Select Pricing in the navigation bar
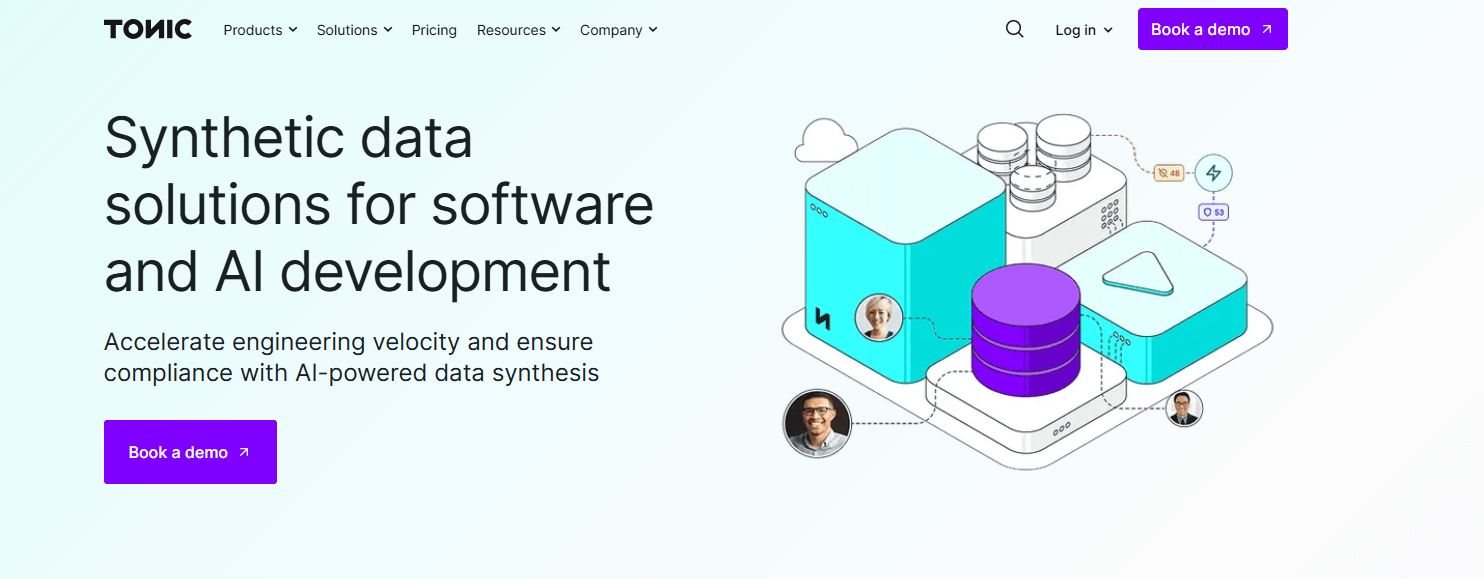The width and height of the screenshot is (1484, 579). (x=434, y=30)
